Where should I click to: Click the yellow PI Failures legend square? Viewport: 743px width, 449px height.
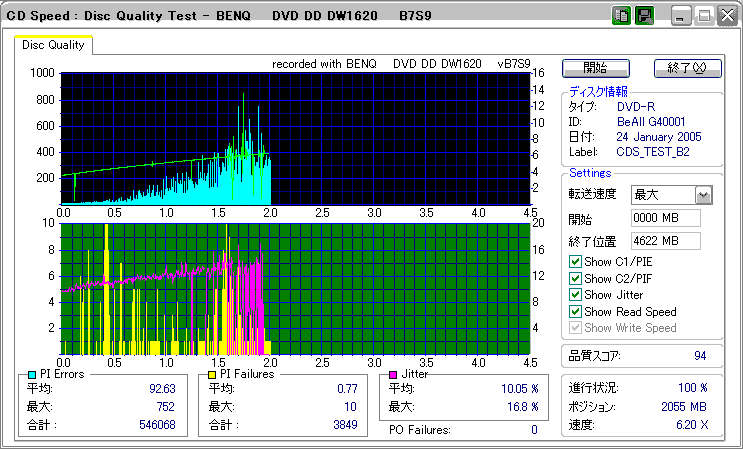(x=212, y=374)
